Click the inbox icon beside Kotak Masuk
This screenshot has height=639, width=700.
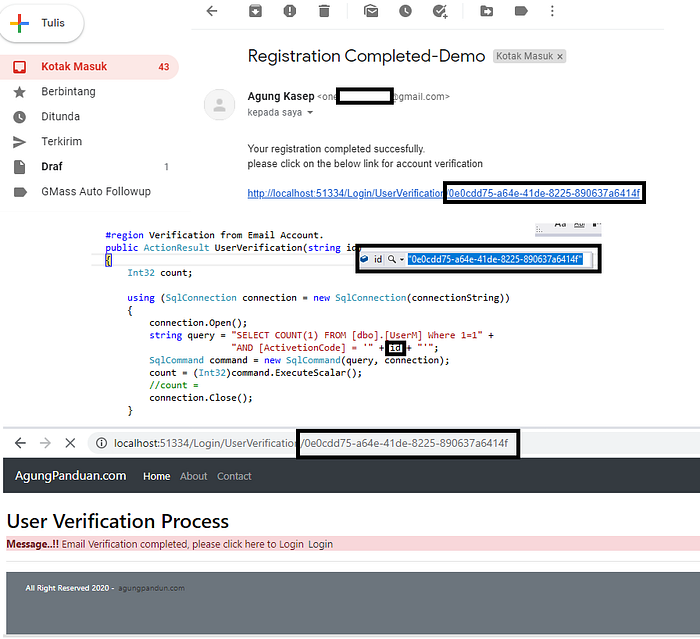click(x=20, y=67)
